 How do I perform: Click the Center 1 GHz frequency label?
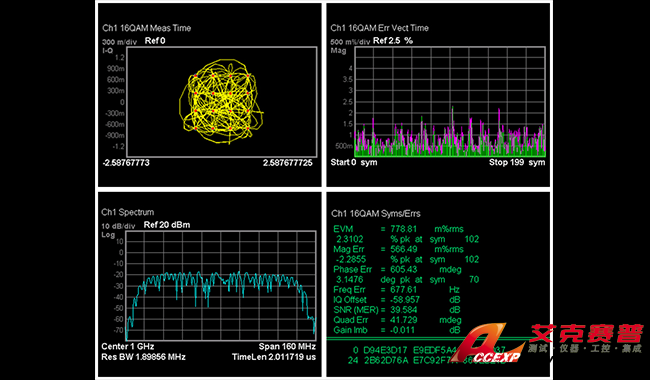click(128, 346)
